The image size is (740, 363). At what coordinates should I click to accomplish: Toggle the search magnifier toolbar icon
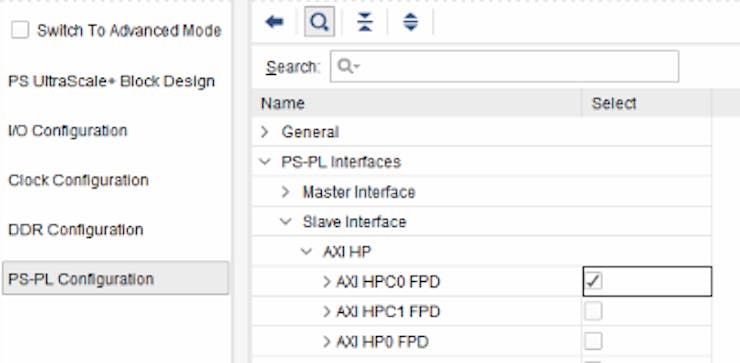pyautogui.click(x=320, y=22)
